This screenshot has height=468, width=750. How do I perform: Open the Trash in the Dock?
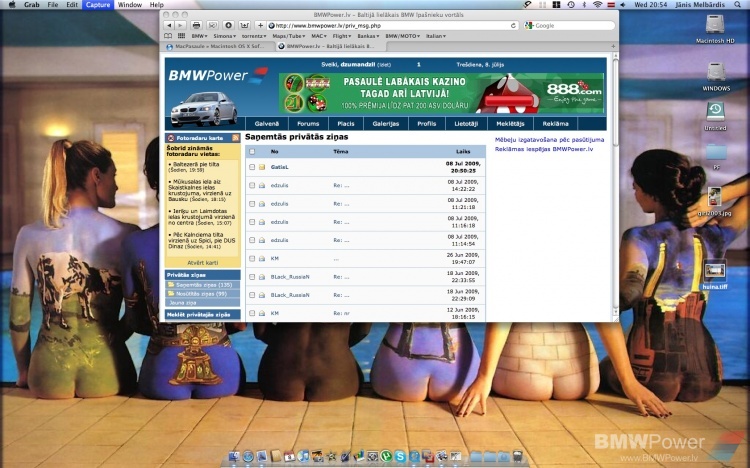pos(518,456)
